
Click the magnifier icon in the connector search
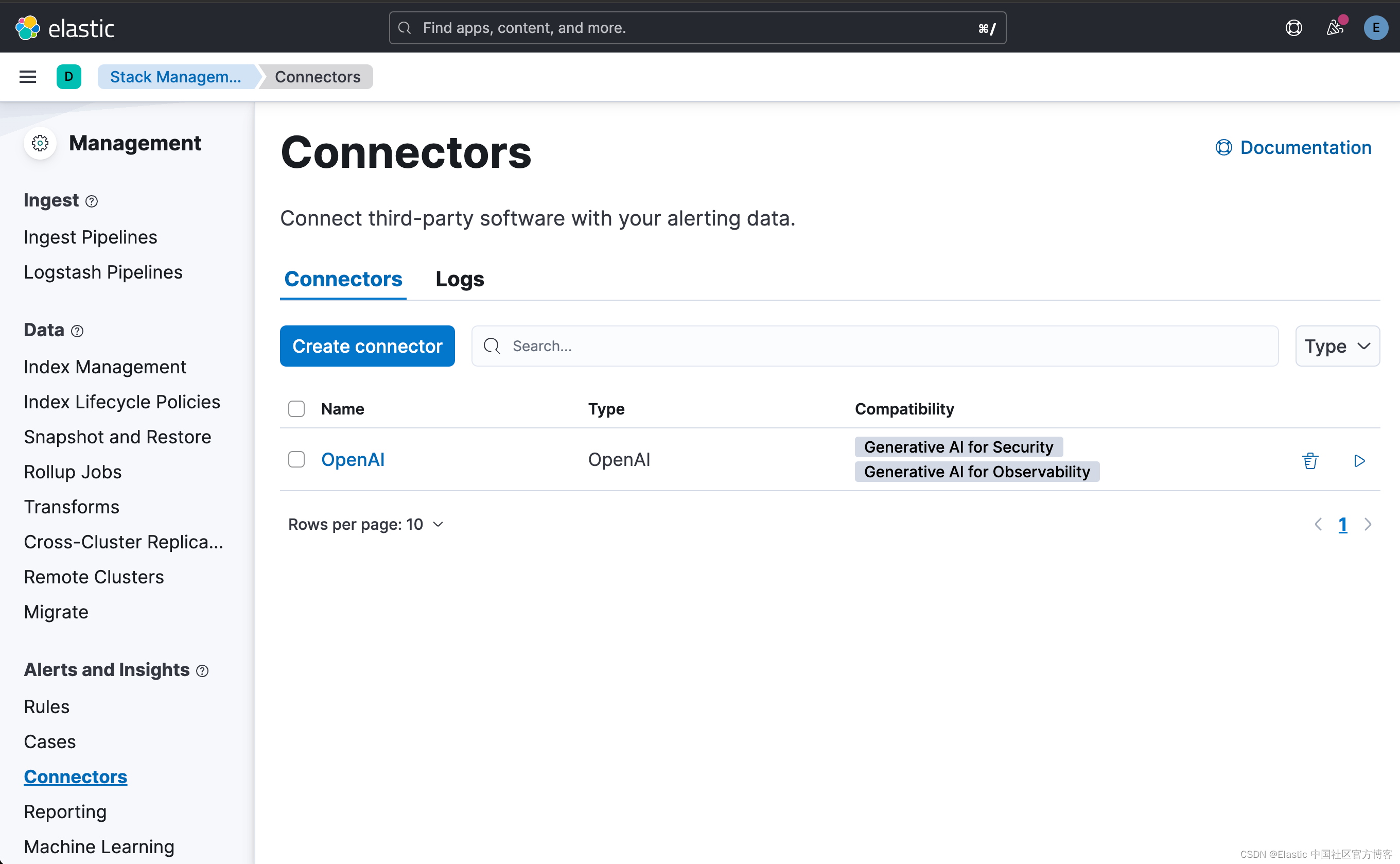492,345
